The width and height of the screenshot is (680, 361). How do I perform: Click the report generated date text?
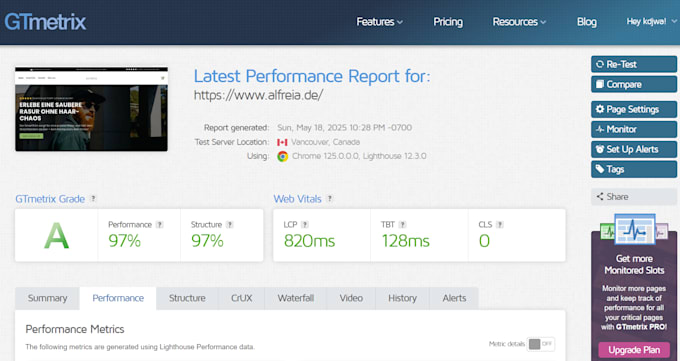click(x=345, y=128)
